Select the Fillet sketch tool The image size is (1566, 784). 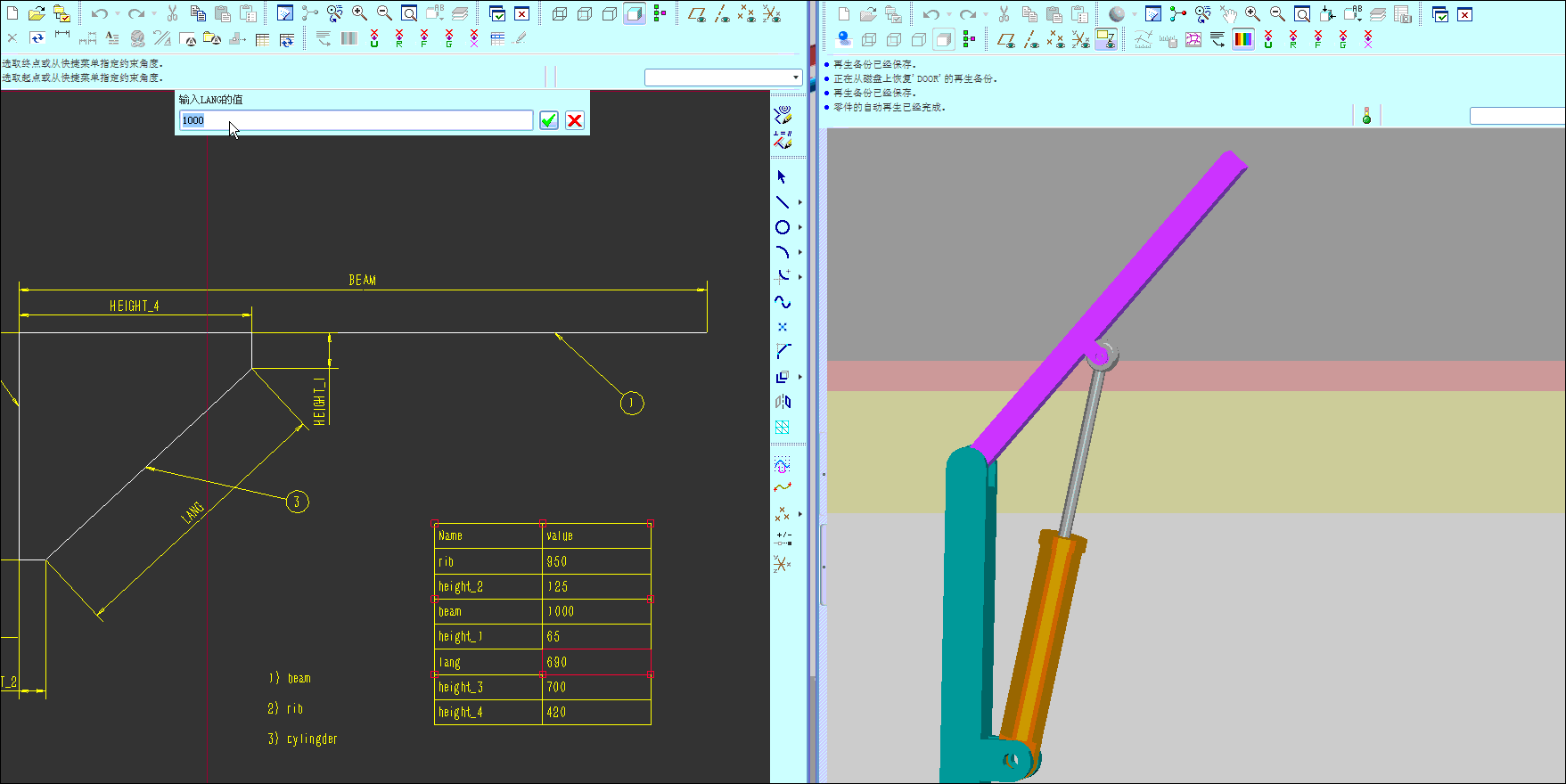coord(782,277)
